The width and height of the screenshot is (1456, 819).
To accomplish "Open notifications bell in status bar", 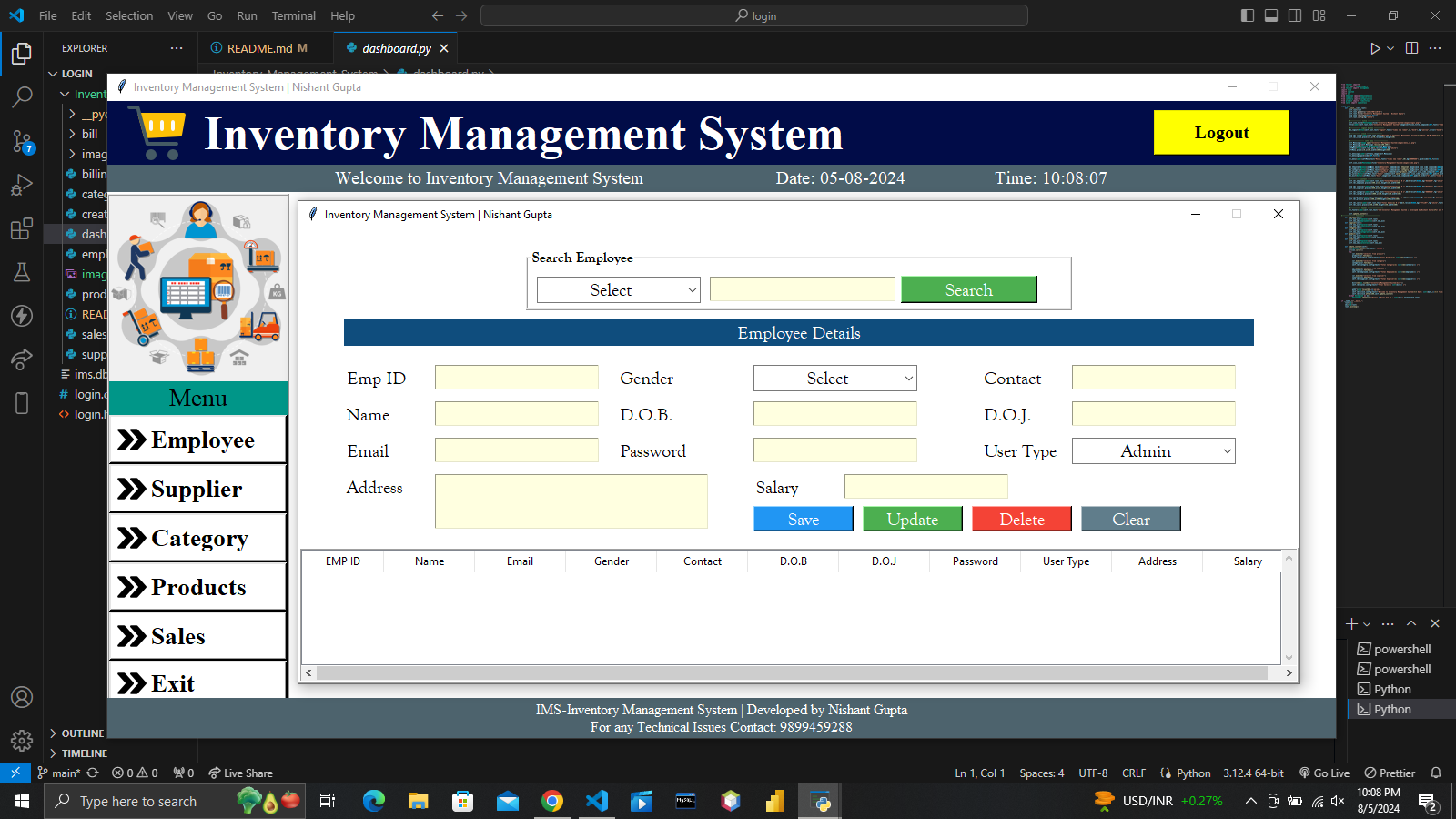I will click(x=1436, y=773).
